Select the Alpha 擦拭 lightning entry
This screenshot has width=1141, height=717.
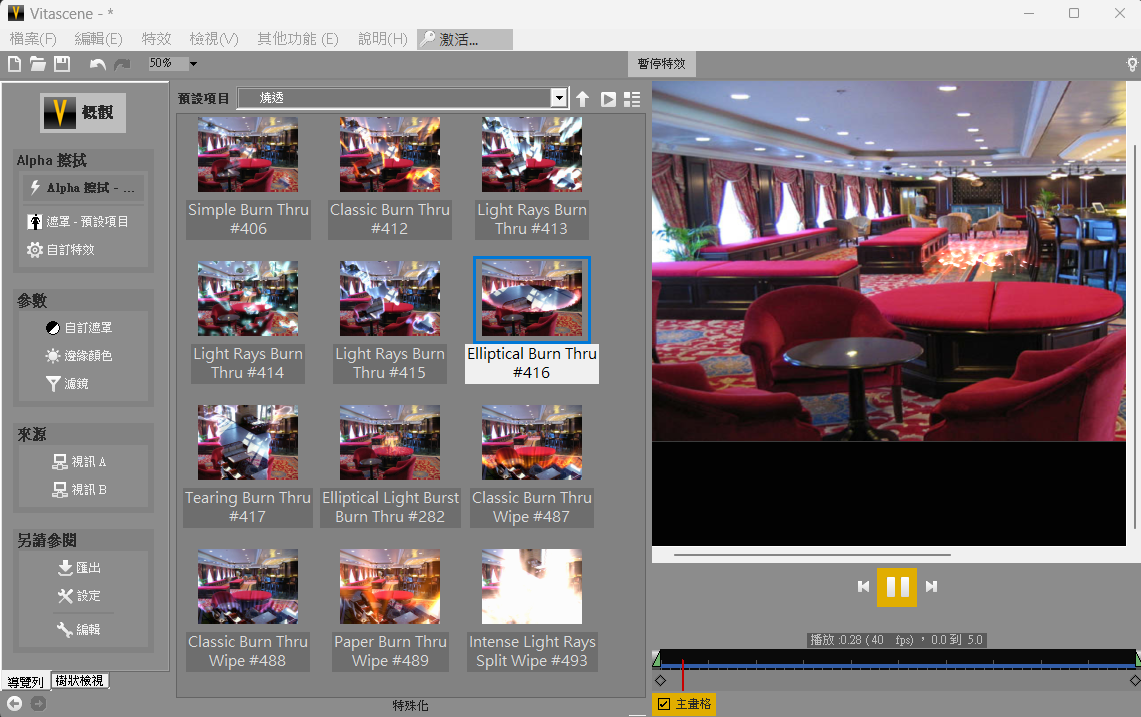(83, 188)
